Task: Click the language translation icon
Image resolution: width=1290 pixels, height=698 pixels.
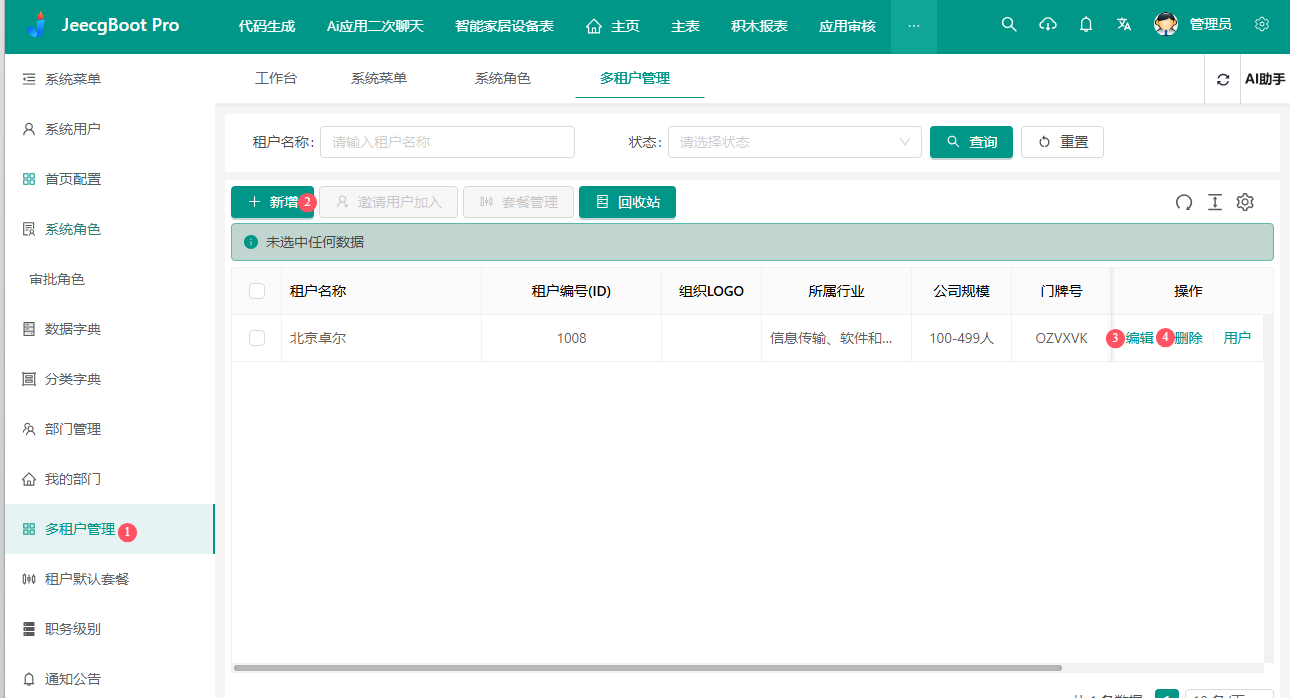Action: coord(1124,24)
